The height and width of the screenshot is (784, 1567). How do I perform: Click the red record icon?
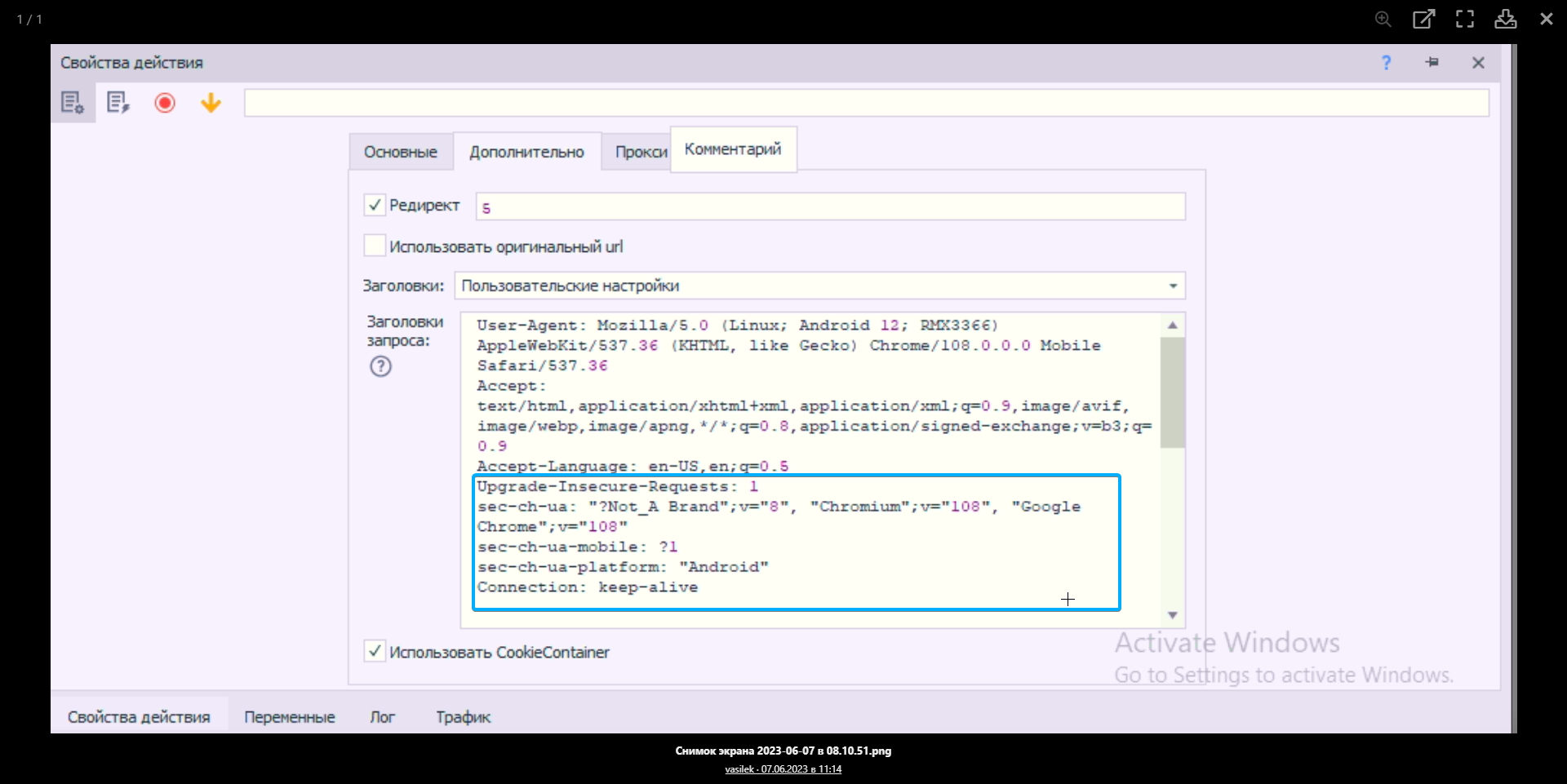pyautogui.click(x=165, y=103)
